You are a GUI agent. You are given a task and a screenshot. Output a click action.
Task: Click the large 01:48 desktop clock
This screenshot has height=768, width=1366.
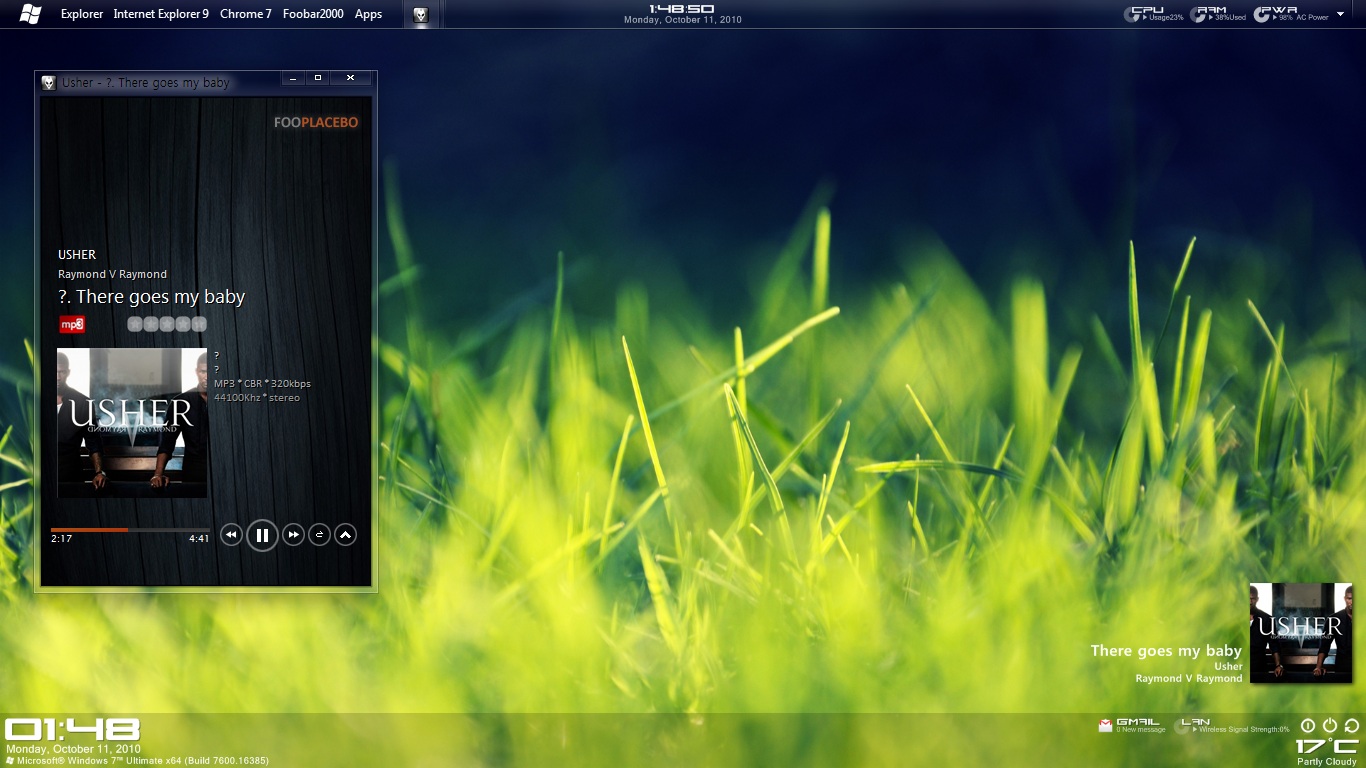pos(73,729)
